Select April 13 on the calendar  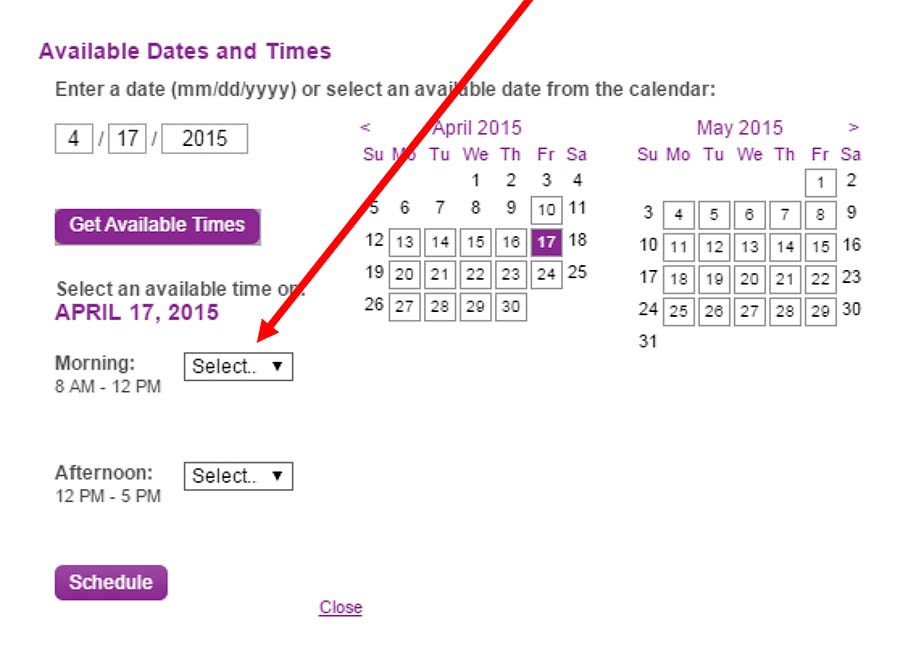pyautogui.click(x=405, y=242)
